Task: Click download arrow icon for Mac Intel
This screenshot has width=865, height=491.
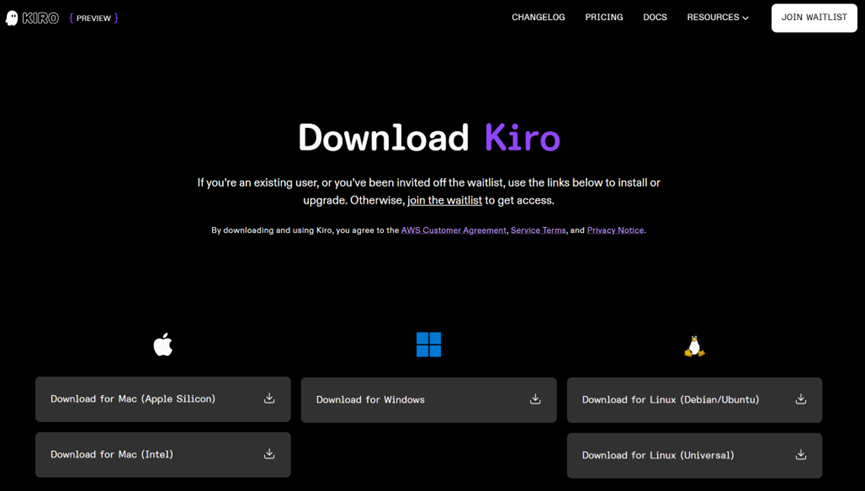Action: (x=269, y=454)
